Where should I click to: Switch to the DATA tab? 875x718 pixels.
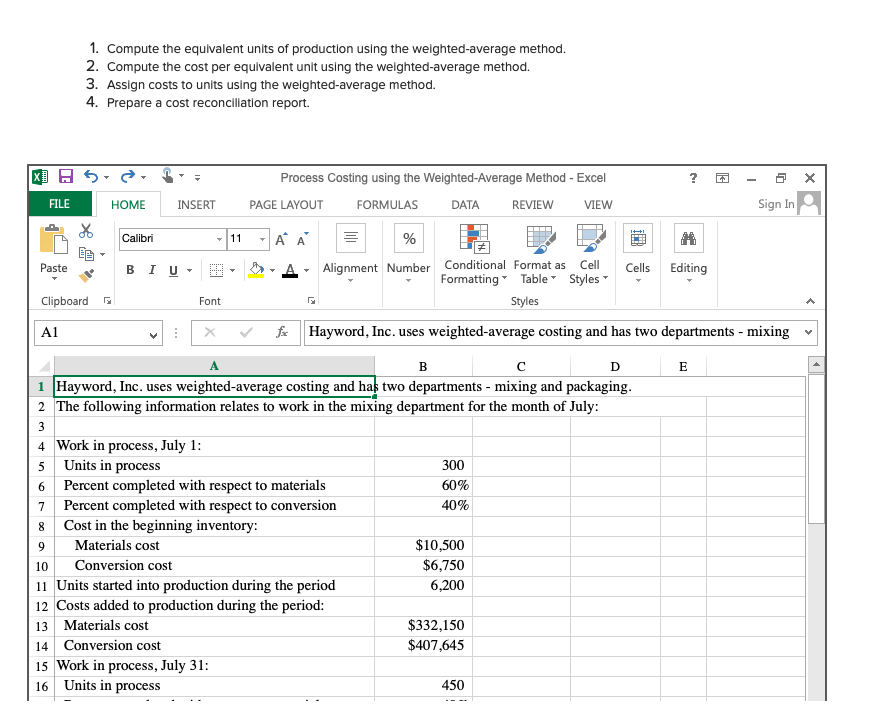pos(465,205)
